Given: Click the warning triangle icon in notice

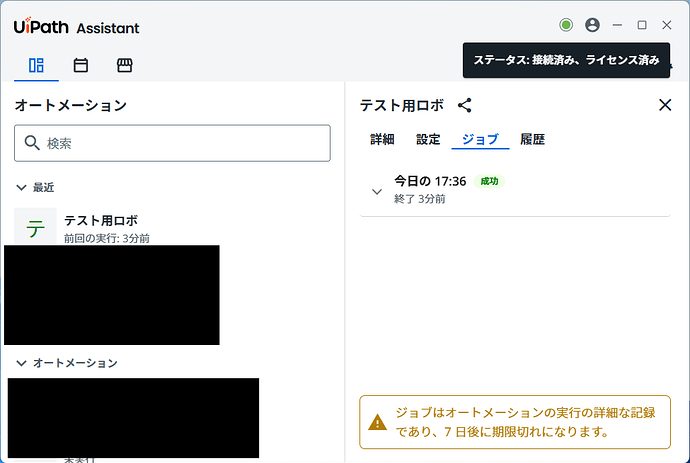Looking at the screenshot, I should (x=377, y=423).
